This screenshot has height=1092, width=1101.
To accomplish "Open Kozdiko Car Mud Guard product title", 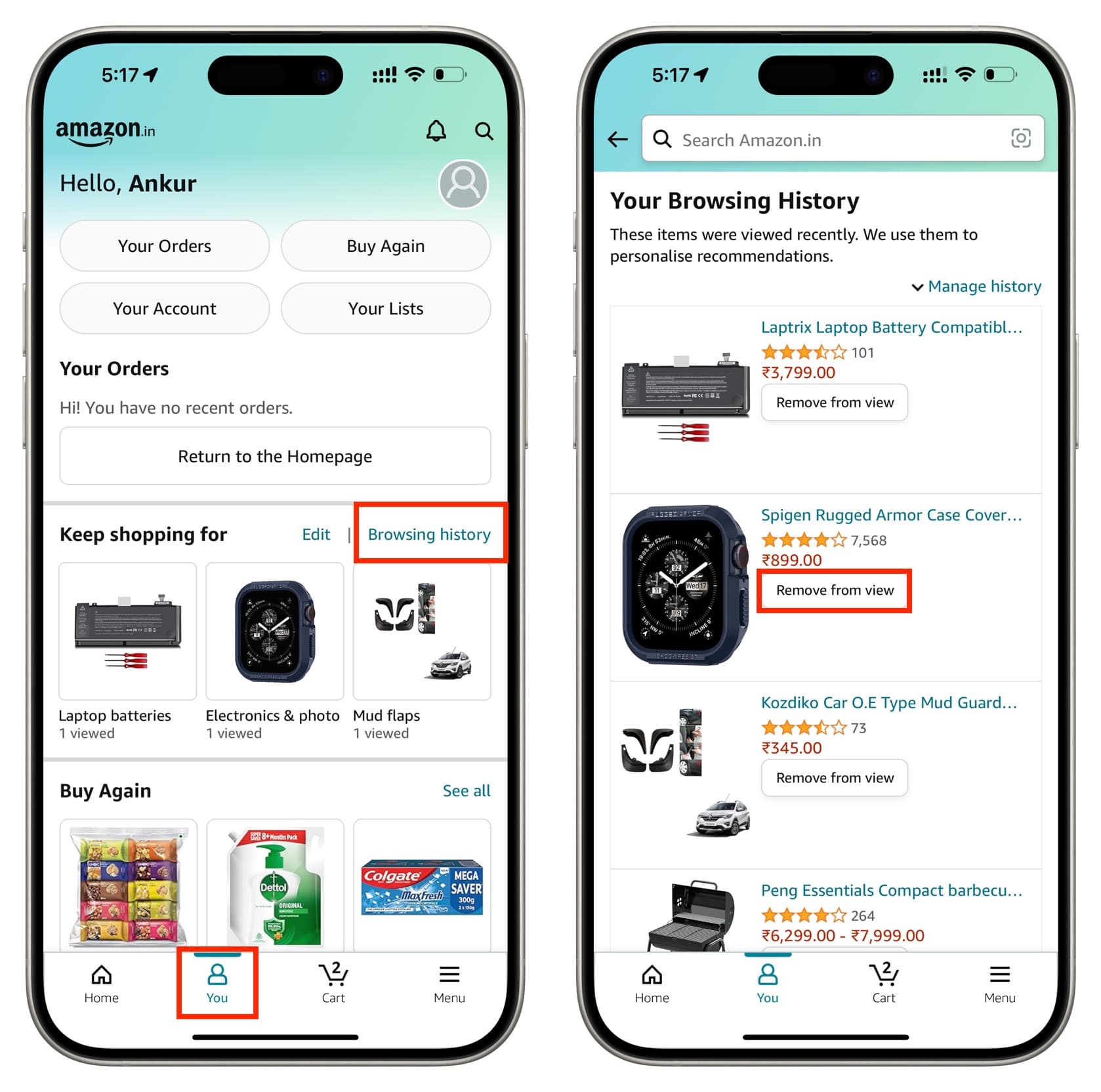I will pyautogui.click(x=889, y=703).
